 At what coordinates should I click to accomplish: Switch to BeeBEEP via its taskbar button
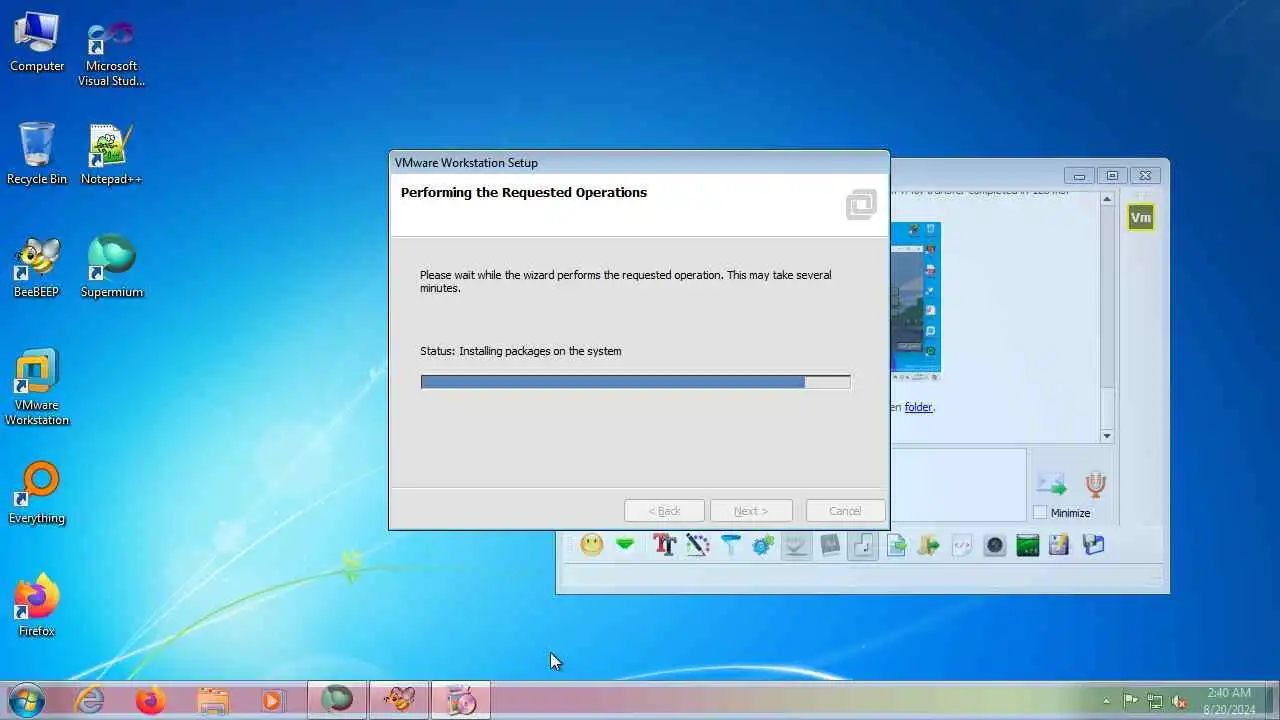[398, 700]
